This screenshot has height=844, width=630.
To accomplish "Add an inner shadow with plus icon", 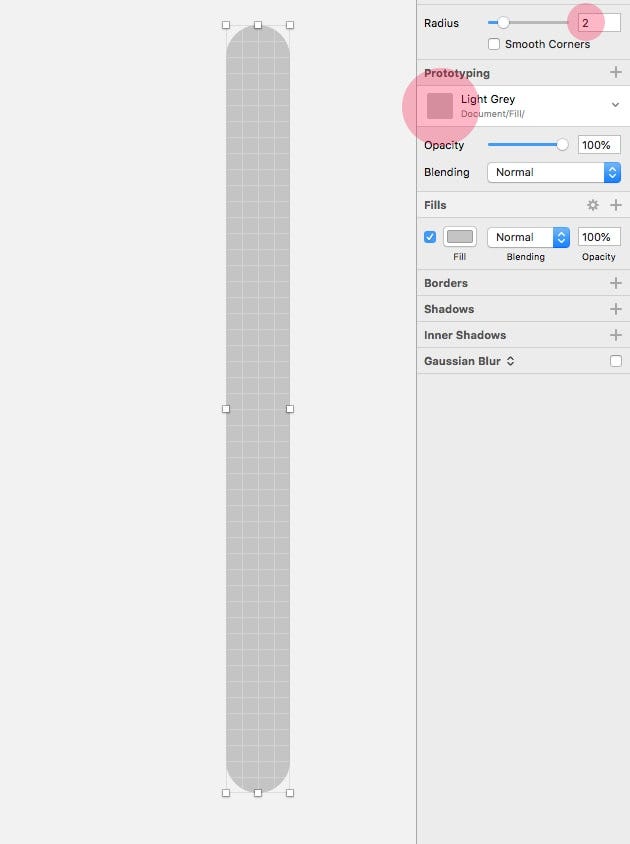I will tap(615, 335).
